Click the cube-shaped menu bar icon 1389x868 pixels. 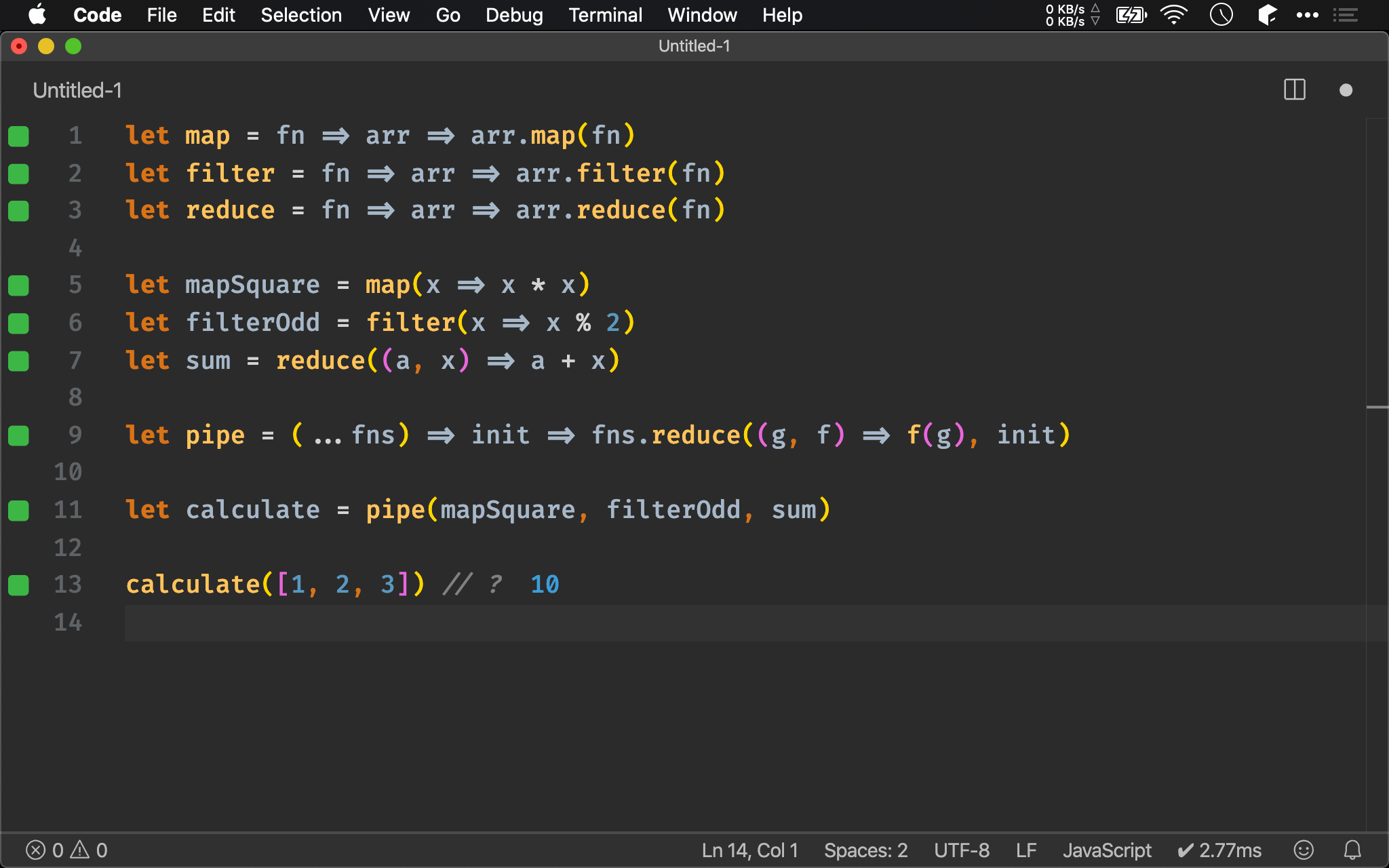click(x=1267, y=15)
